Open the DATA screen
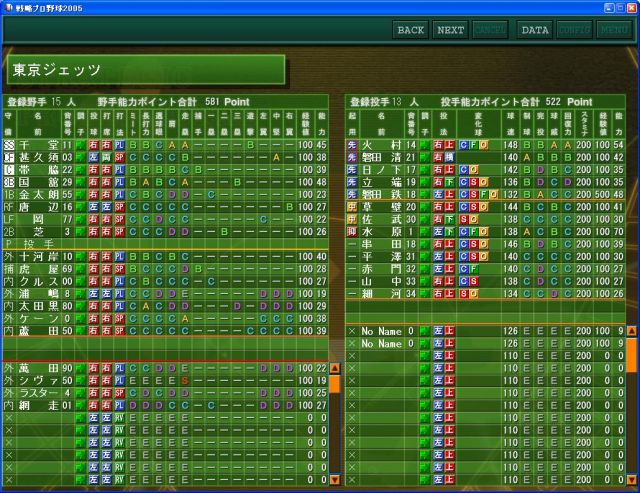 click(535, 30)
